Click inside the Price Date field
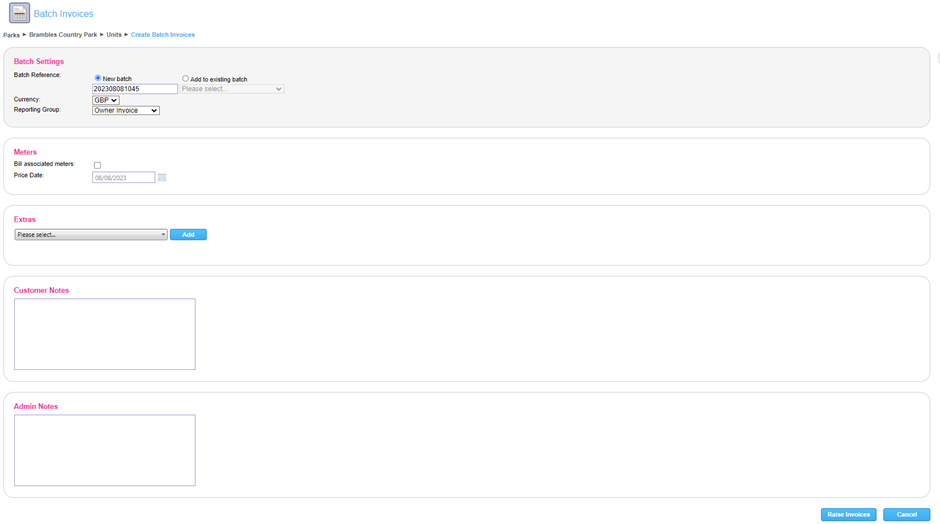 (123, 178)
